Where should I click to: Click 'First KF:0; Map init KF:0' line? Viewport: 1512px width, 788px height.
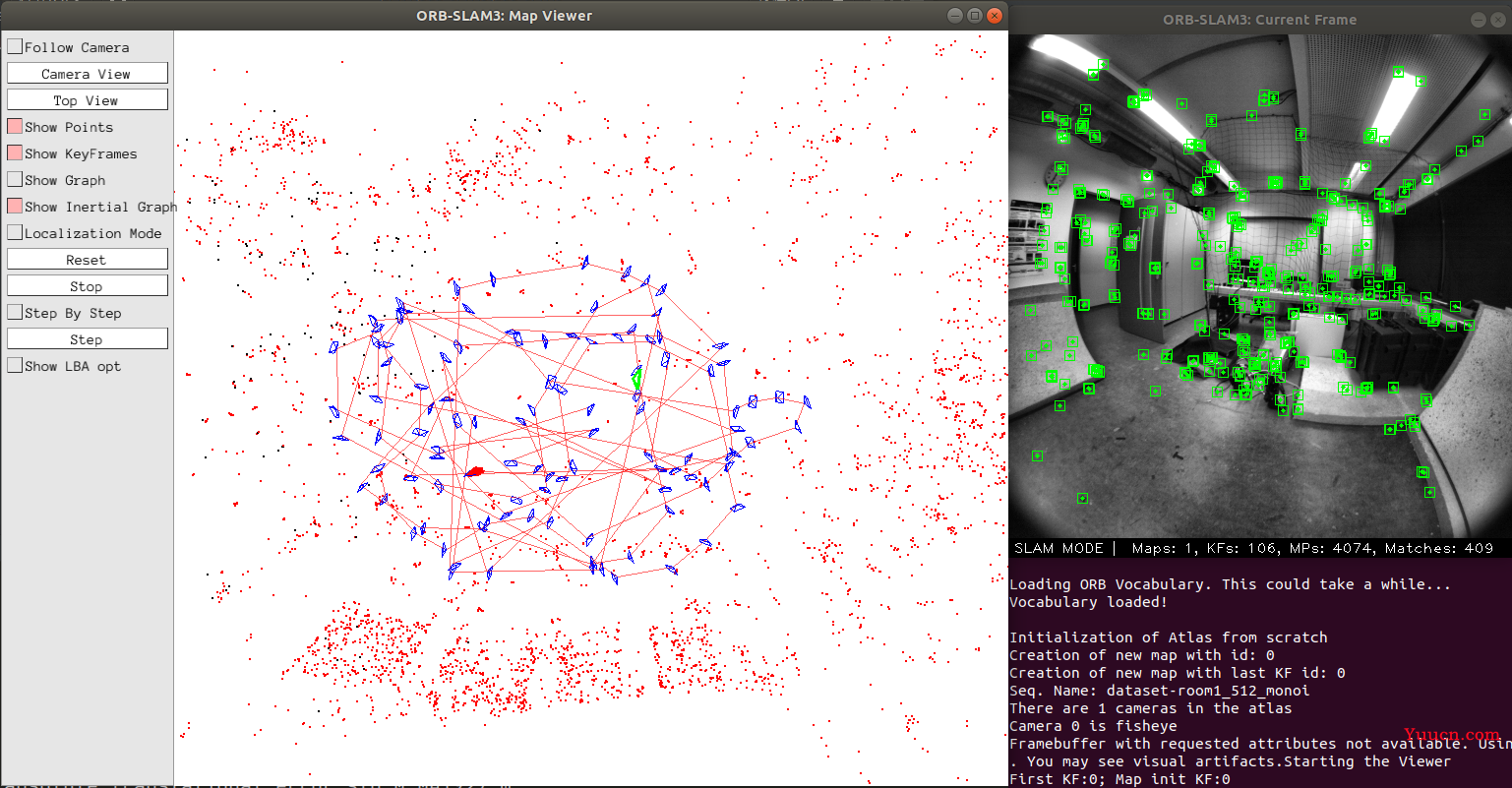[x=1119, y=779]
